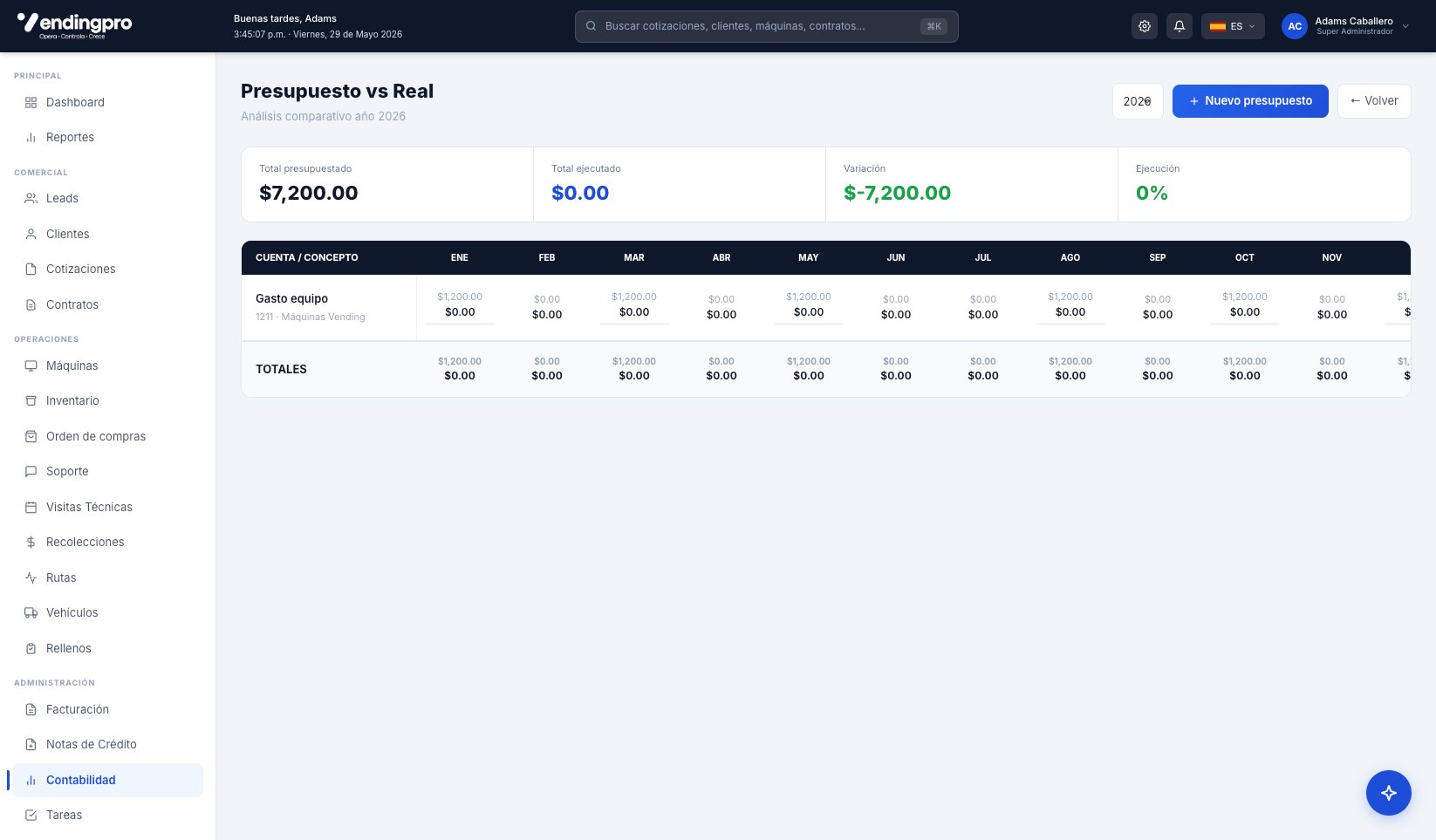The image size is (1436, 840).
Task: Click the Nuevo presupuesto button
Action: [x=1250, y=101]
